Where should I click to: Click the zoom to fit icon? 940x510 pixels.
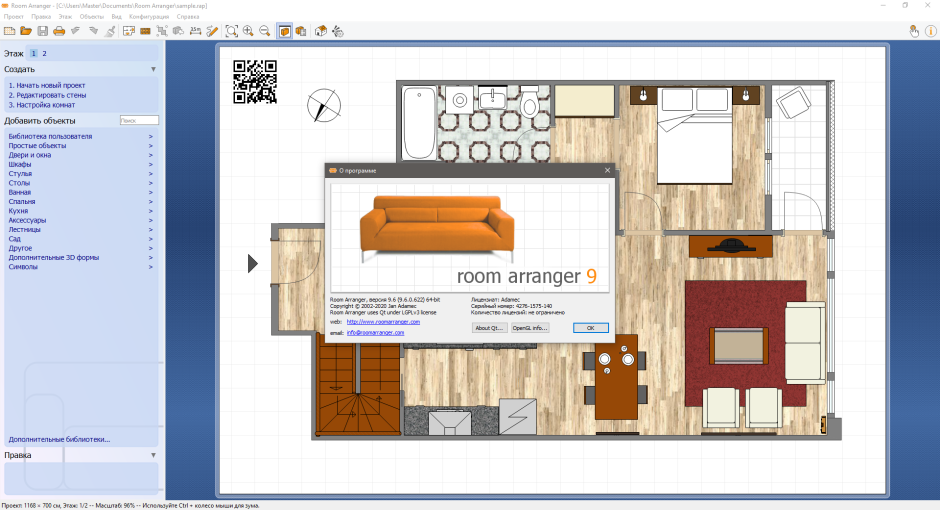231,31
